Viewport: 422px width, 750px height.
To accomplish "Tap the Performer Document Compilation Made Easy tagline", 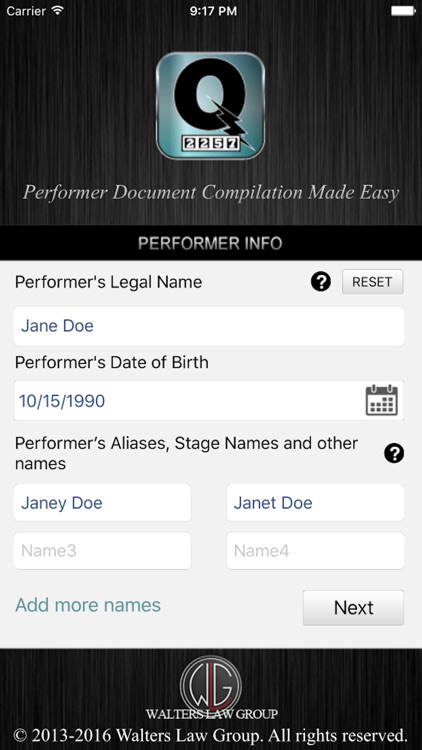I will pyautogui.click(x=211, y=192).
